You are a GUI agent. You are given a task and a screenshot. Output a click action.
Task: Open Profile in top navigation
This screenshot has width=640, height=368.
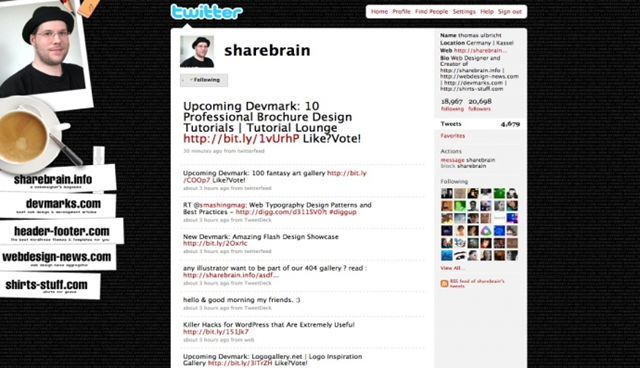(x=401, y=12)
